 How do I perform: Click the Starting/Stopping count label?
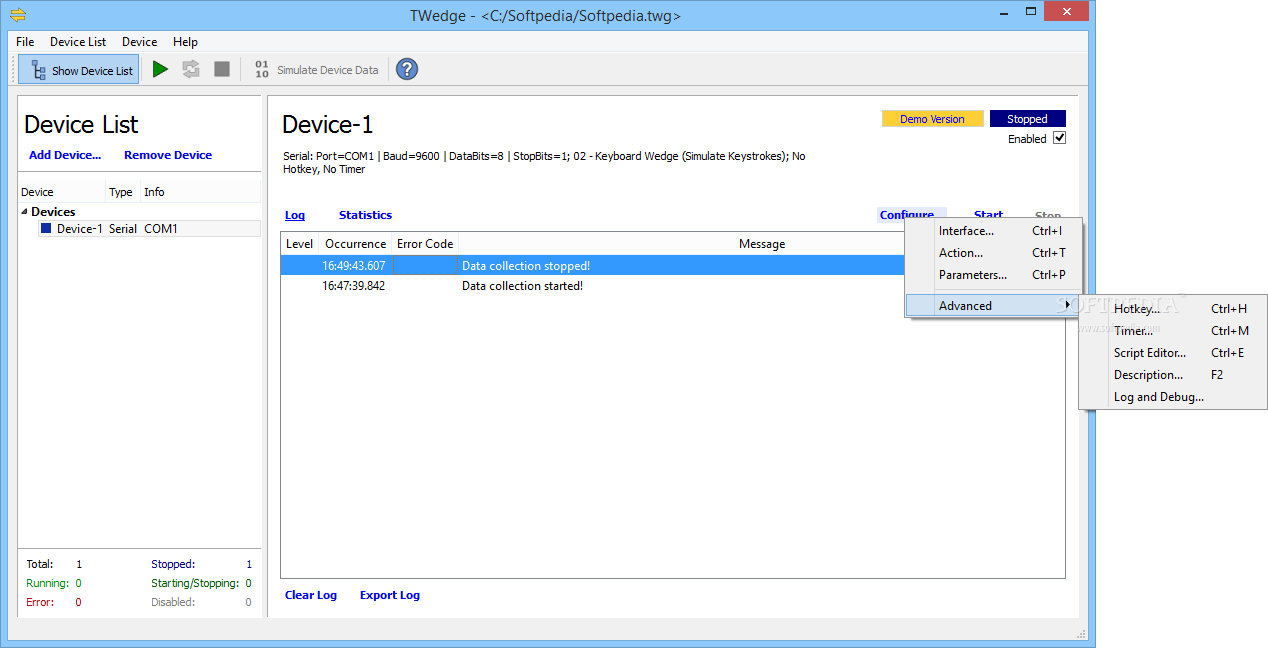(195, 583)
